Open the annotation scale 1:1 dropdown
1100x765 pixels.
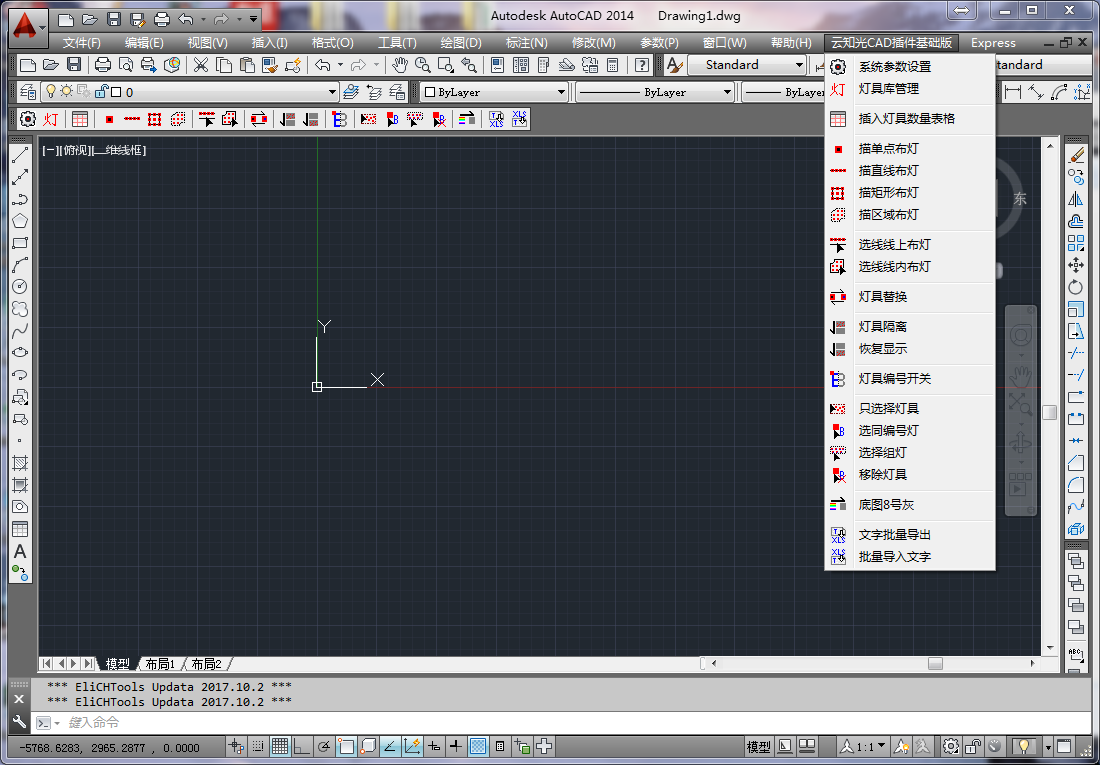pos(863,747)
